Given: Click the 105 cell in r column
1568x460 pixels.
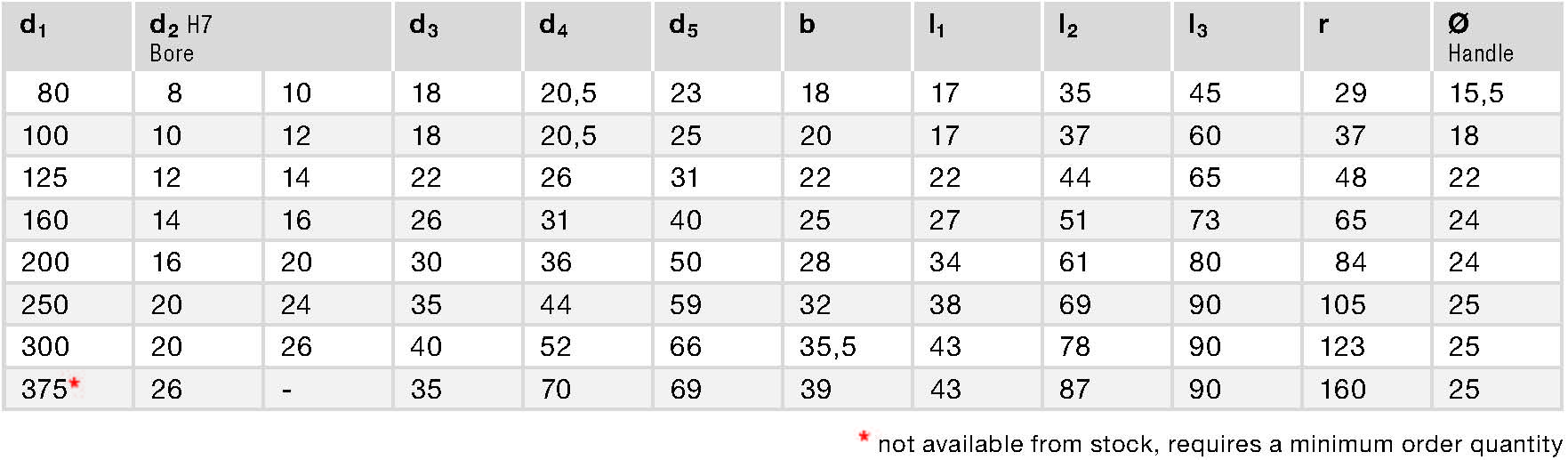Looking at the screenshot, I should coord(1342,305).
